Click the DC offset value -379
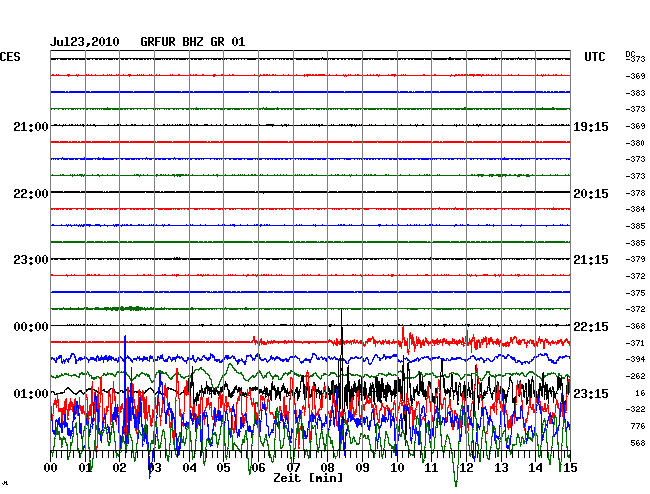Screen dimensions: 650x494 click(x=635, y=259)
